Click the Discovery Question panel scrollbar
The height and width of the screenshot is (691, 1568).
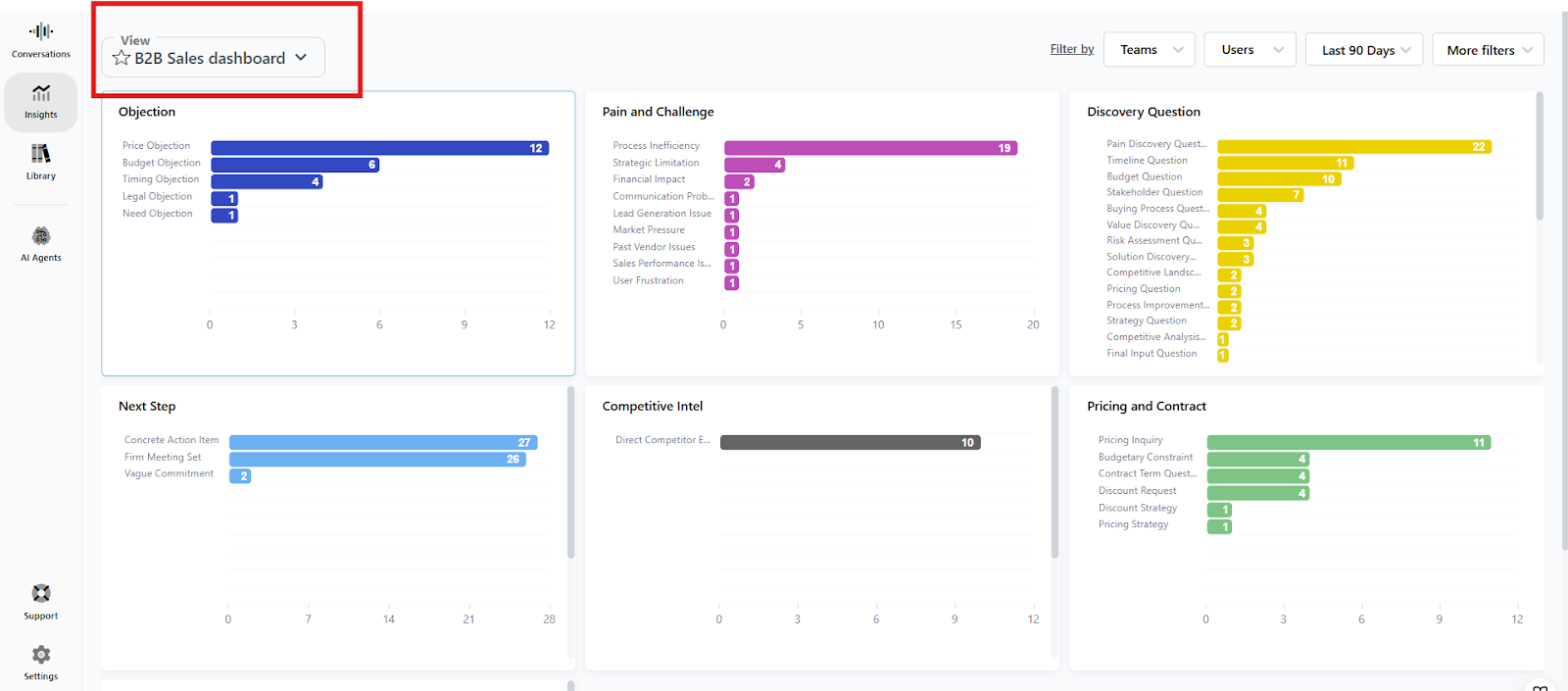coord(1539,157)
